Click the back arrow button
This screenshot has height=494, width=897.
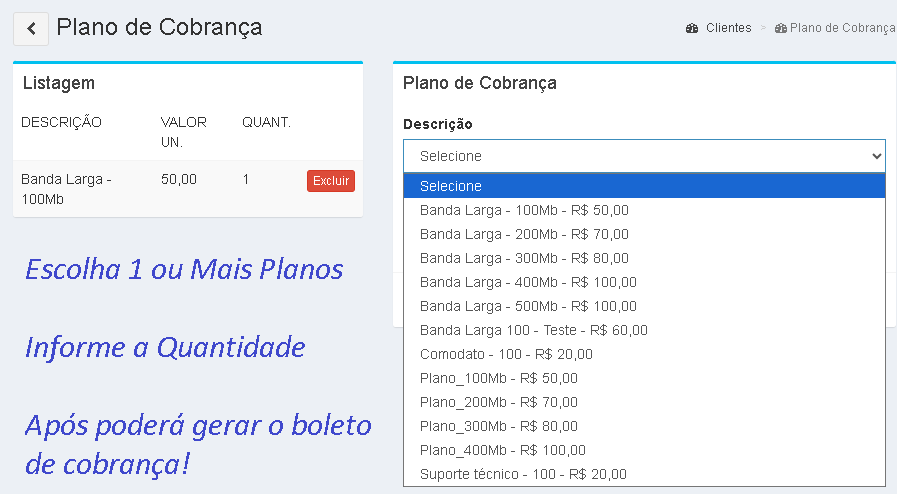[x=32, y=28]
